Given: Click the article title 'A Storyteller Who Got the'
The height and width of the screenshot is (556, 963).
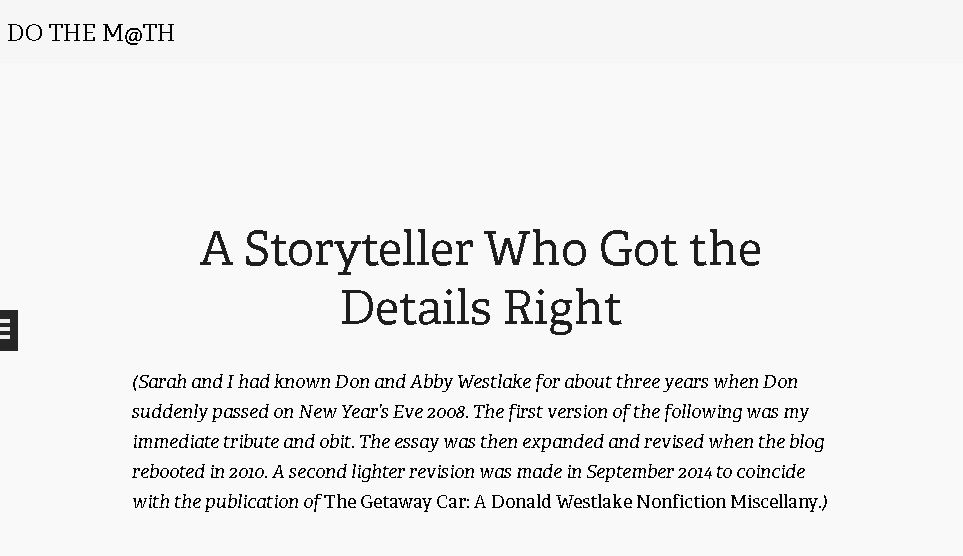Looking at the screenshot, I should click(x=481, y=249).
